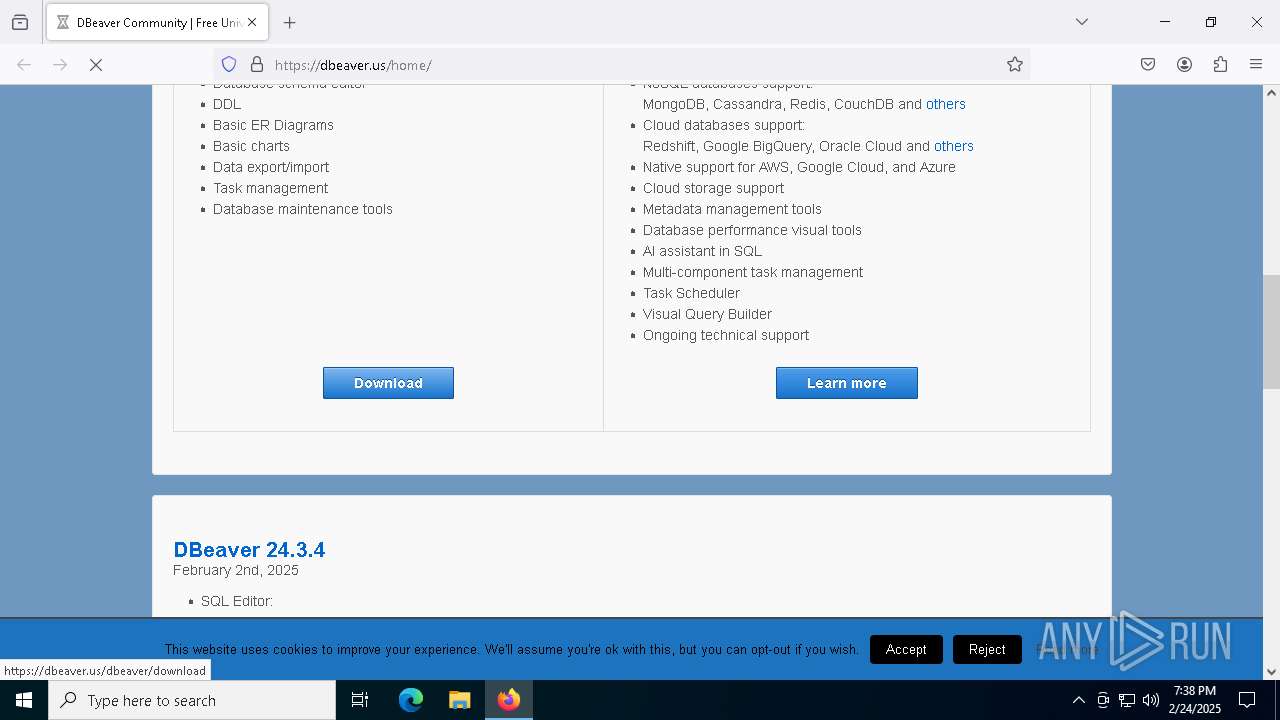
Task: Open the 'others' link after Oracle Cloud
Action: coord(954,146)
